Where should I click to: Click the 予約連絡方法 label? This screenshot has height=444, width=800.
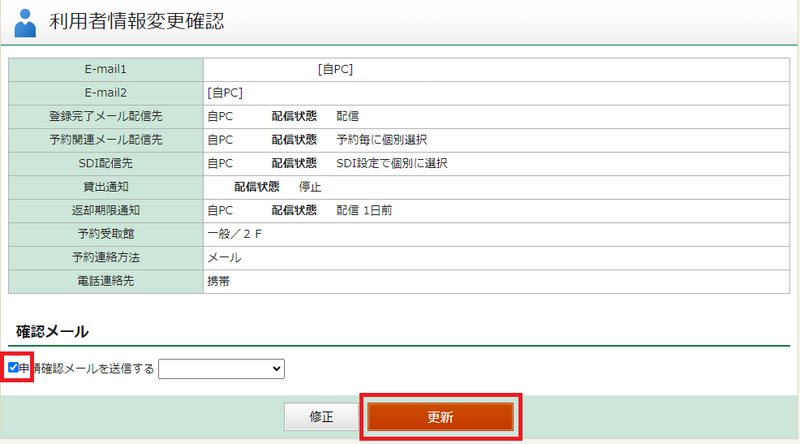pyautogui.click(x=106, y=257)
